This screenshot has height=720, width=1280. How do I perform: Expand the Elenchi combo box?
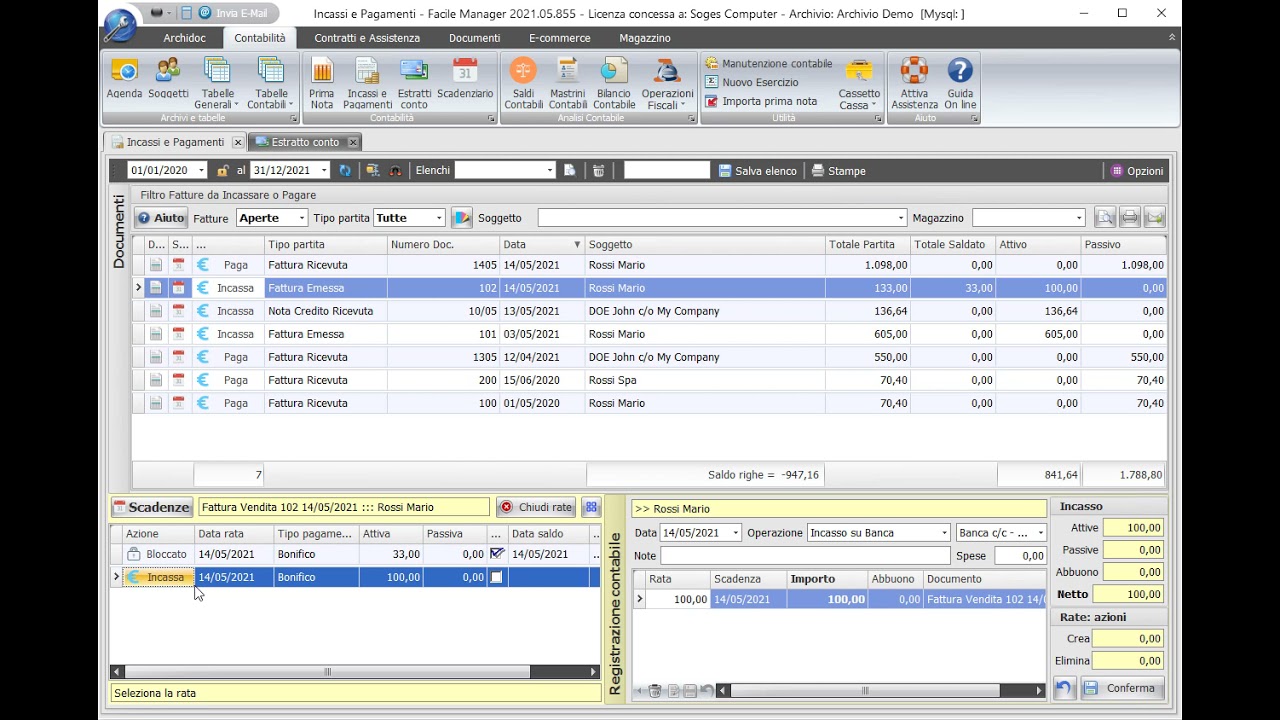pos(549,171)
